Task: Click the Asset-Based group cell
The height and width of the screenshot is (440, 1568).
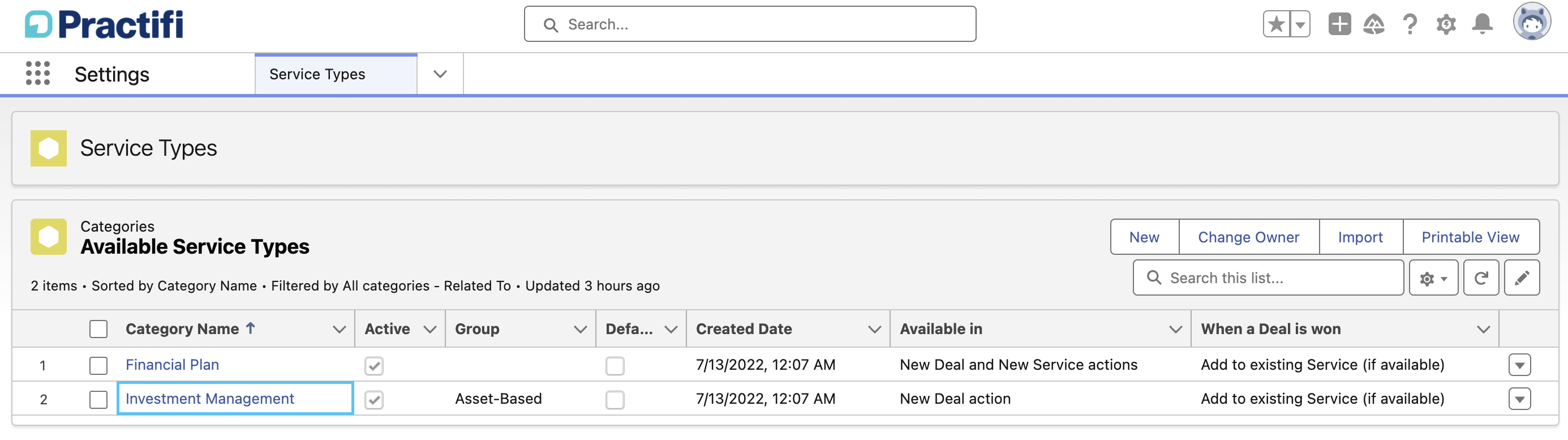Action: pyautogui.click(x=499, y=399)
